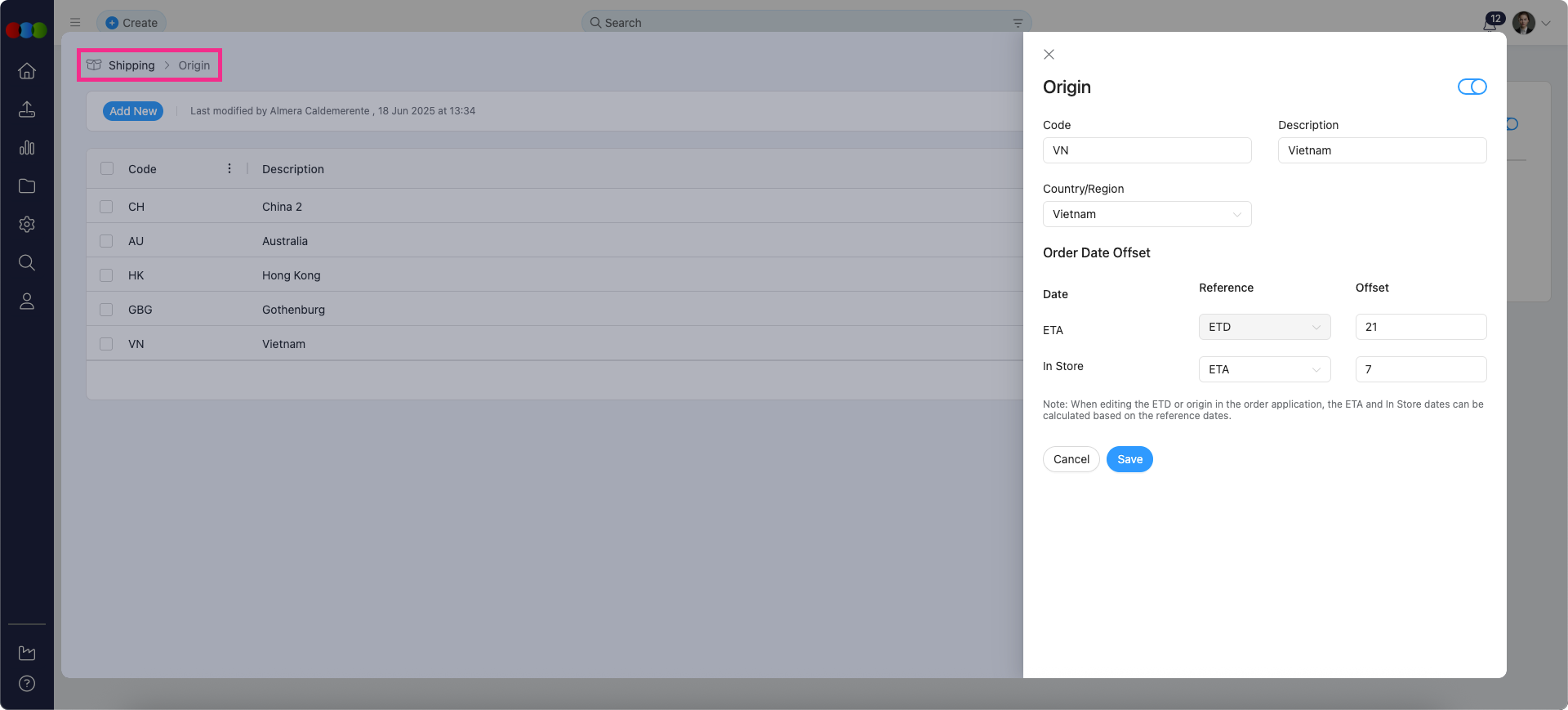Click the ETA offset field showing 21
1568x710 pixels.
[1420, 327]
